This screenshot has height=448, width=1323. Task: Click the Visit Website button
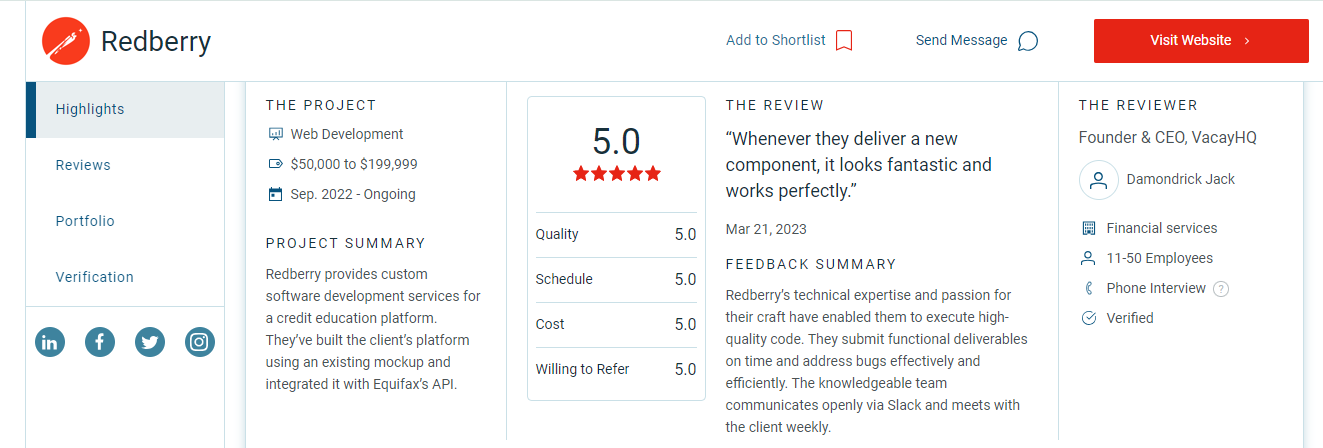[1201, 41]
